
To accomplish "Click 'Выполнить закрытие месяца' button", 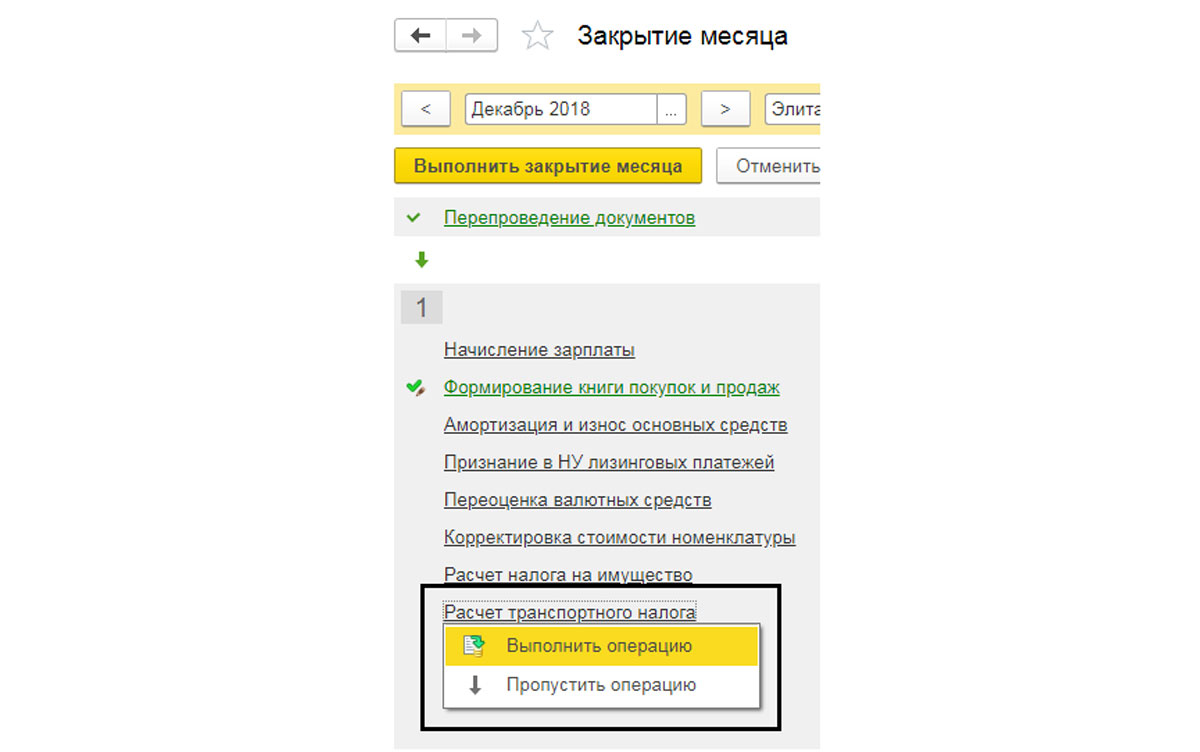I will (x=548, y=166).
